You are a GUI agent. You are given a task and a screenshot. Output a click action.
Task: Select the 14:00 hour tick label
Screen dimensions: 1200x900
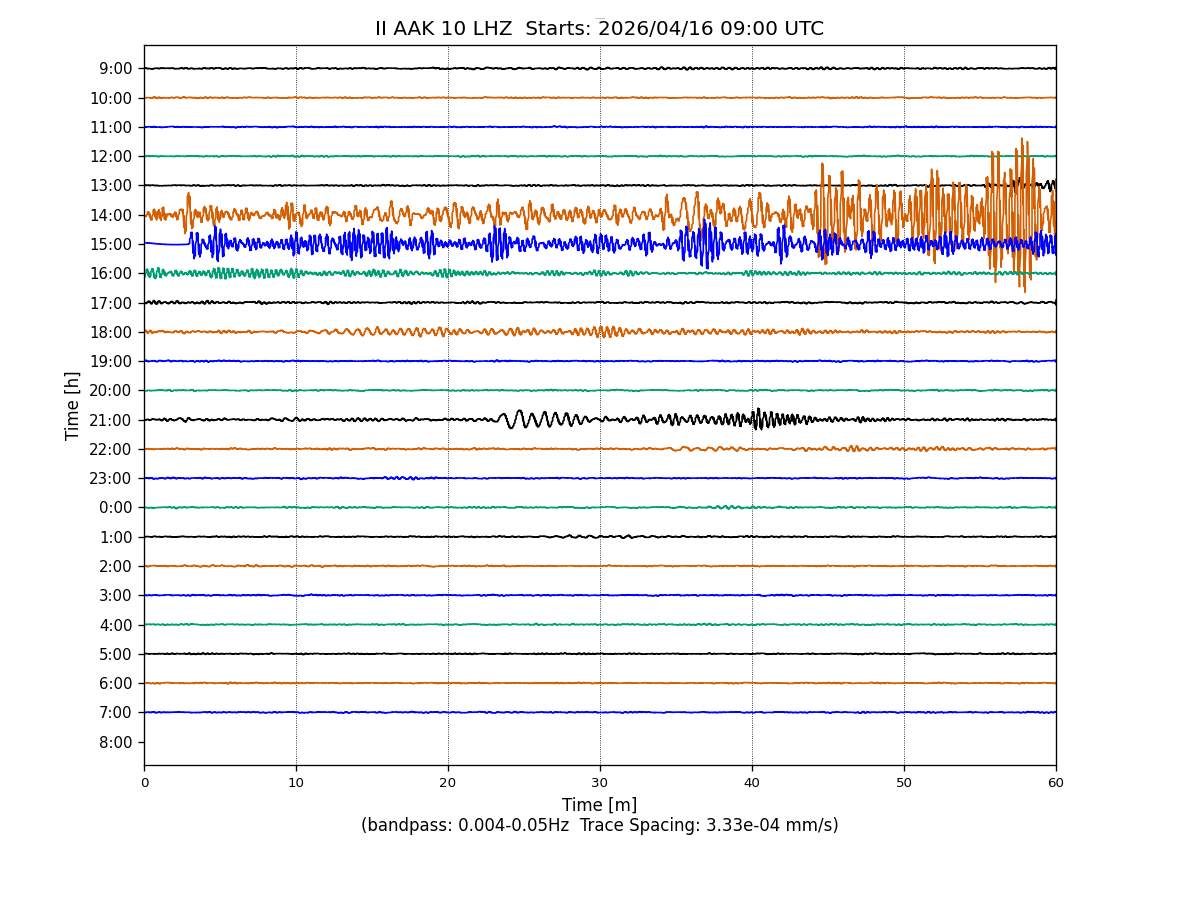click(112, 215)
